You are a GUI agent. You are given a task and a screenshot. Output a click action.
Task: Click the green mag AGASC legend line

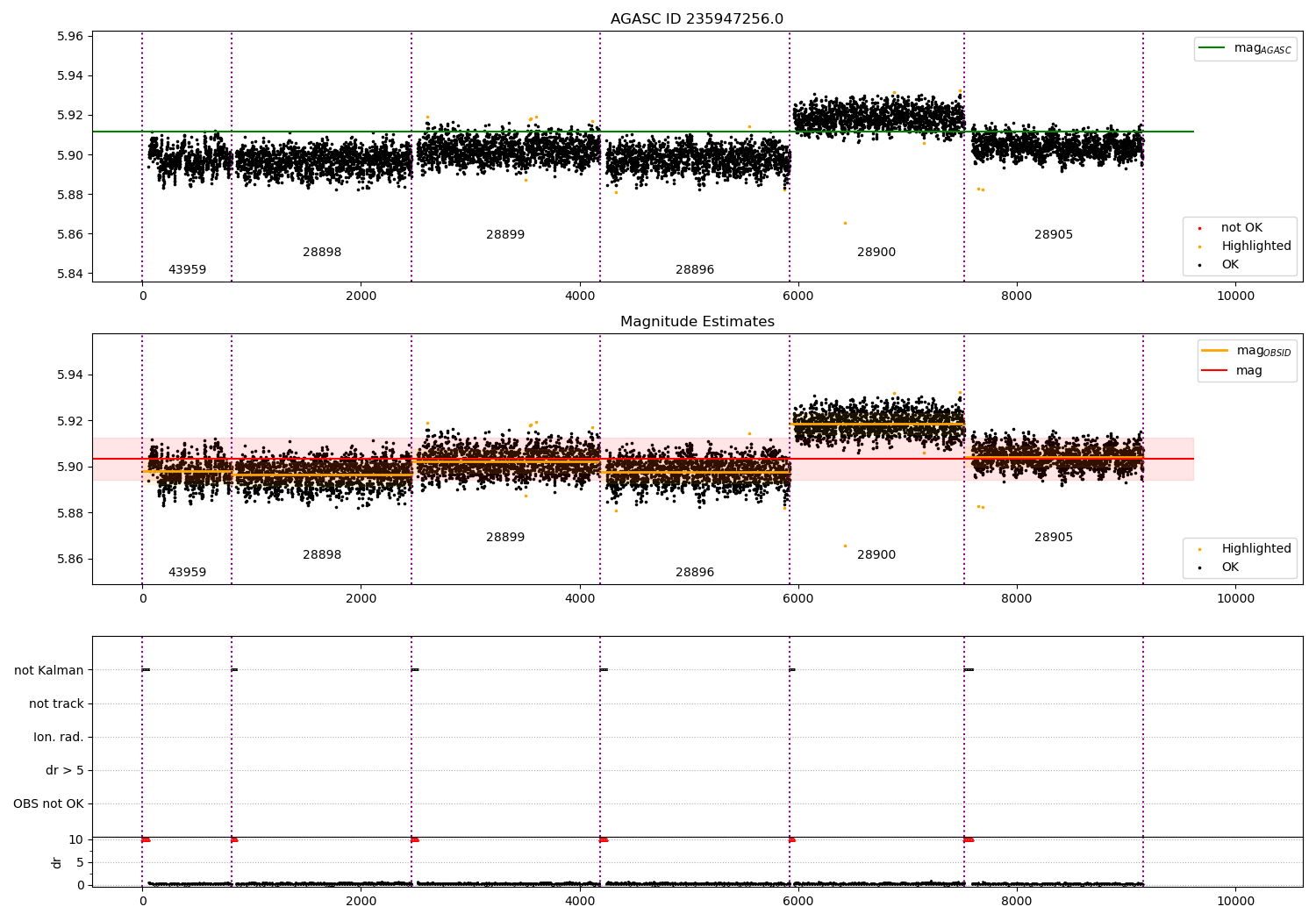pyautogui.click(x=1212, y=47)
